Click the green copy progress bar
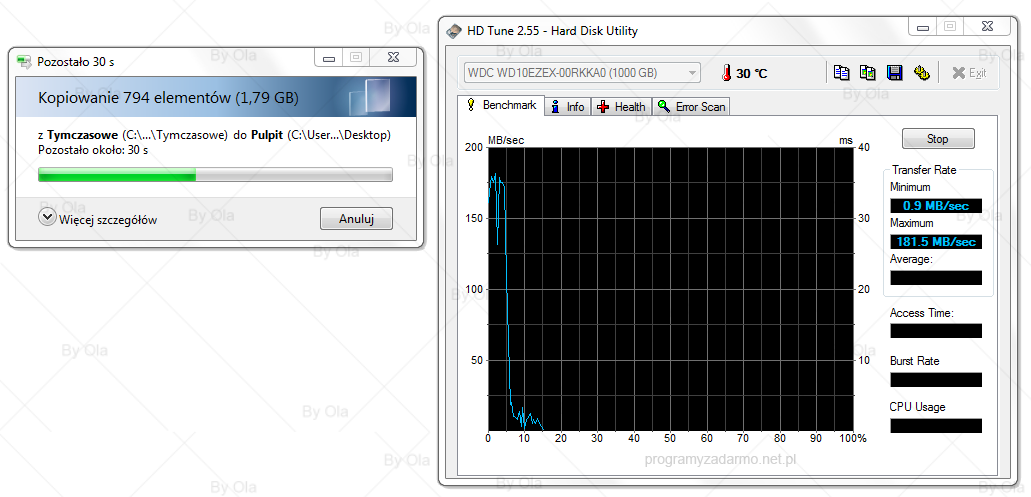The width and height of the screenshot is (1031, 497). [215, 174]
